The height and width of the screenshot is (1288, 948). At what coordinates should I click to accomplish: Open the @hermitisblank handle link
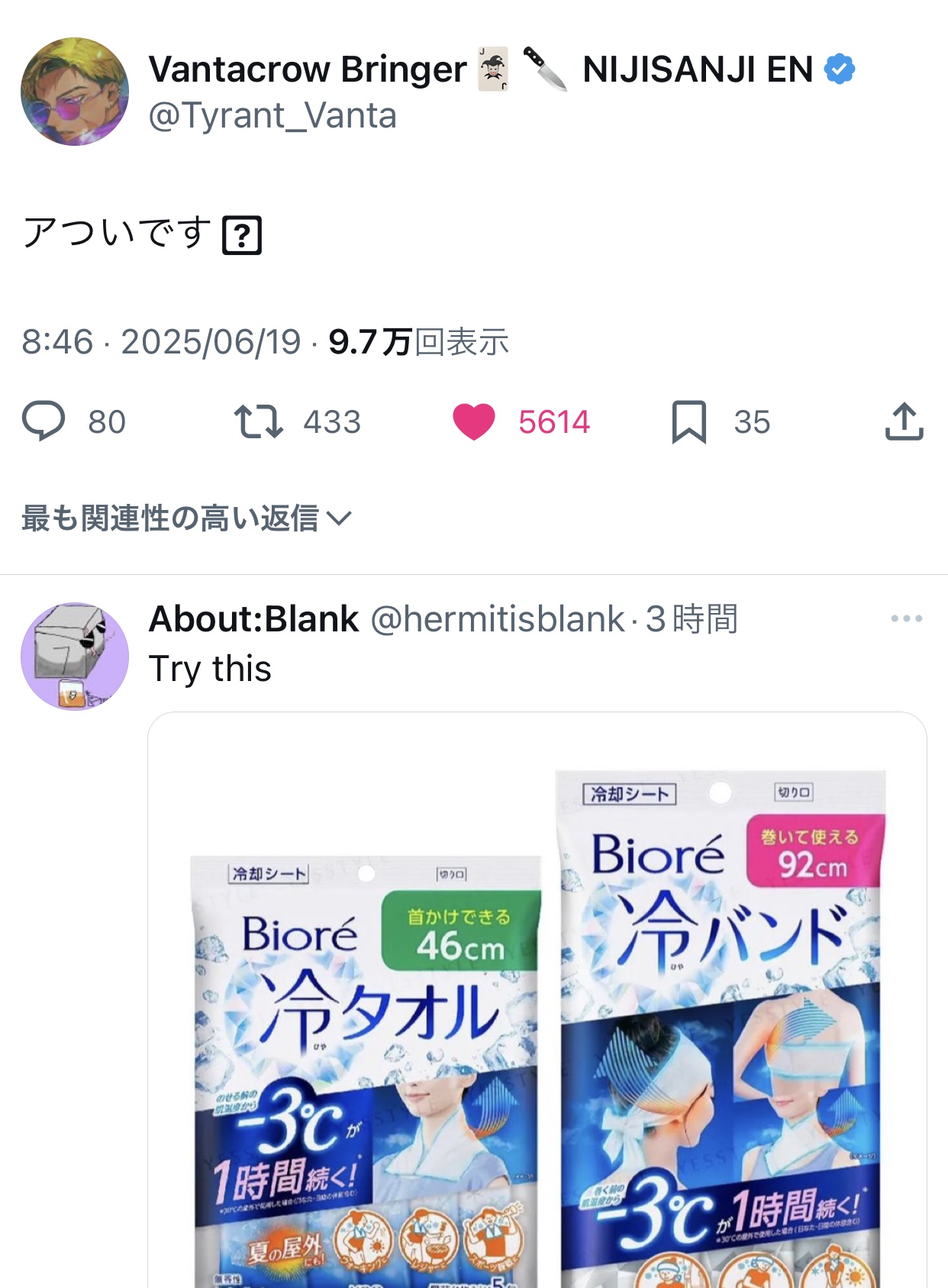pyautogui.click(x=498, y=618)
